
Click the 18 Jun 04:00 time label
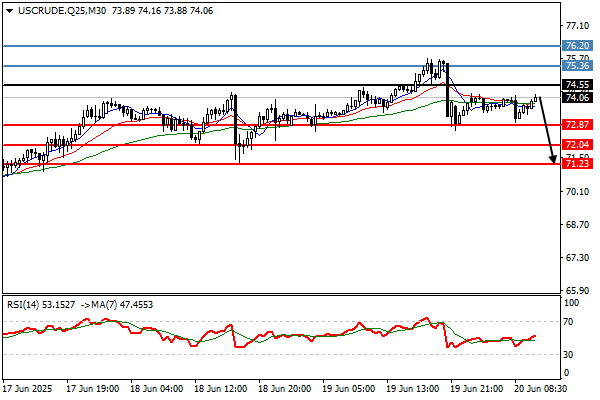pyautogui.click(x=157, y=389)
